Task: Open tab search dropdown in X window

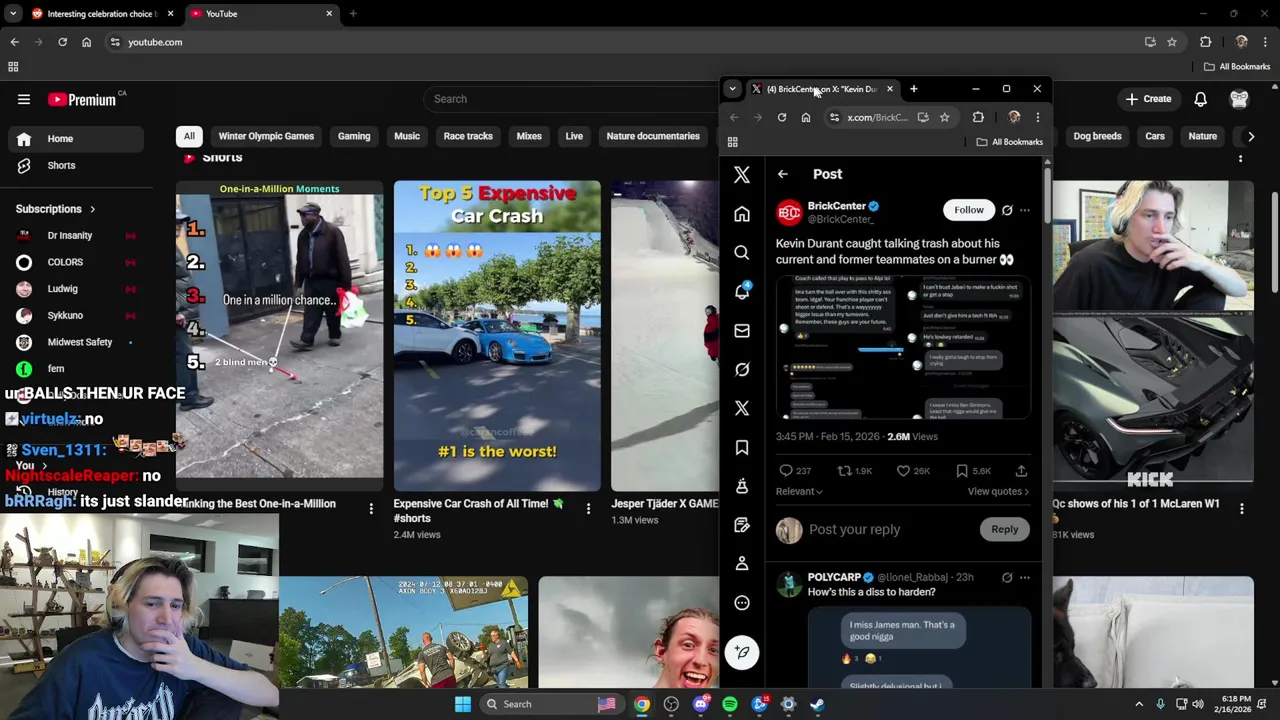Action: (732, 89)
